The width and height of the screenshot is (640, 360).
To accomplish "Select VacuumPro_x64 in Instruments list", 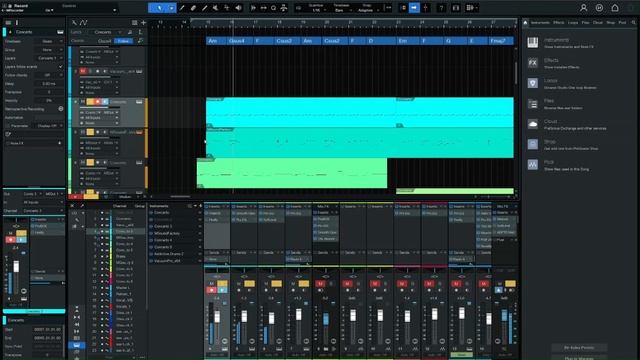I will pyautogui.click(x=167, y=261).
